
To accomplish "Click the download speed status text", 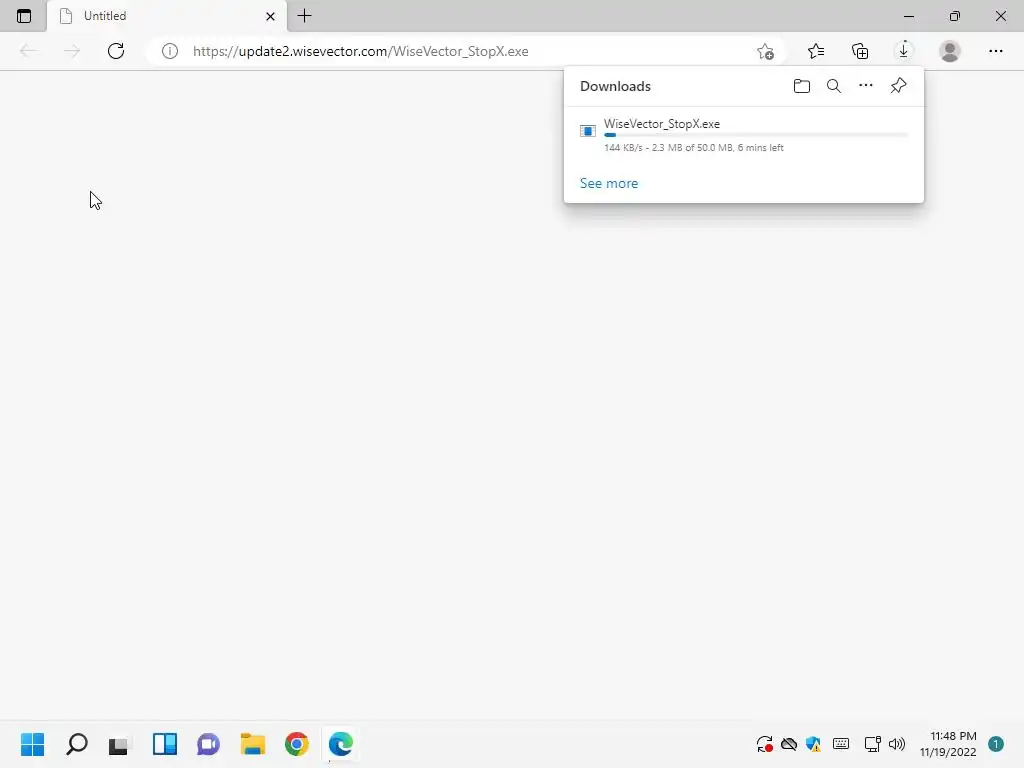I will tap(694, 148).
